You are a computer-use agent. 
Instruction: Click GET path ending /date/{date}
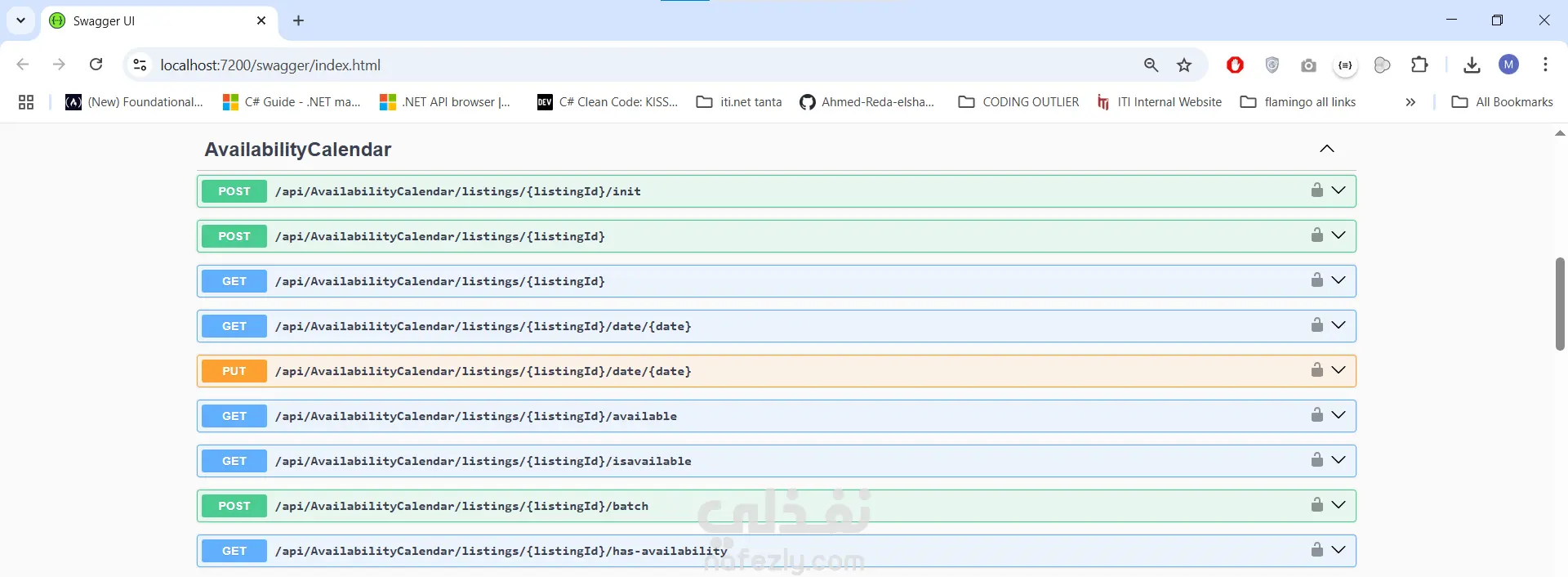(483, 326)
